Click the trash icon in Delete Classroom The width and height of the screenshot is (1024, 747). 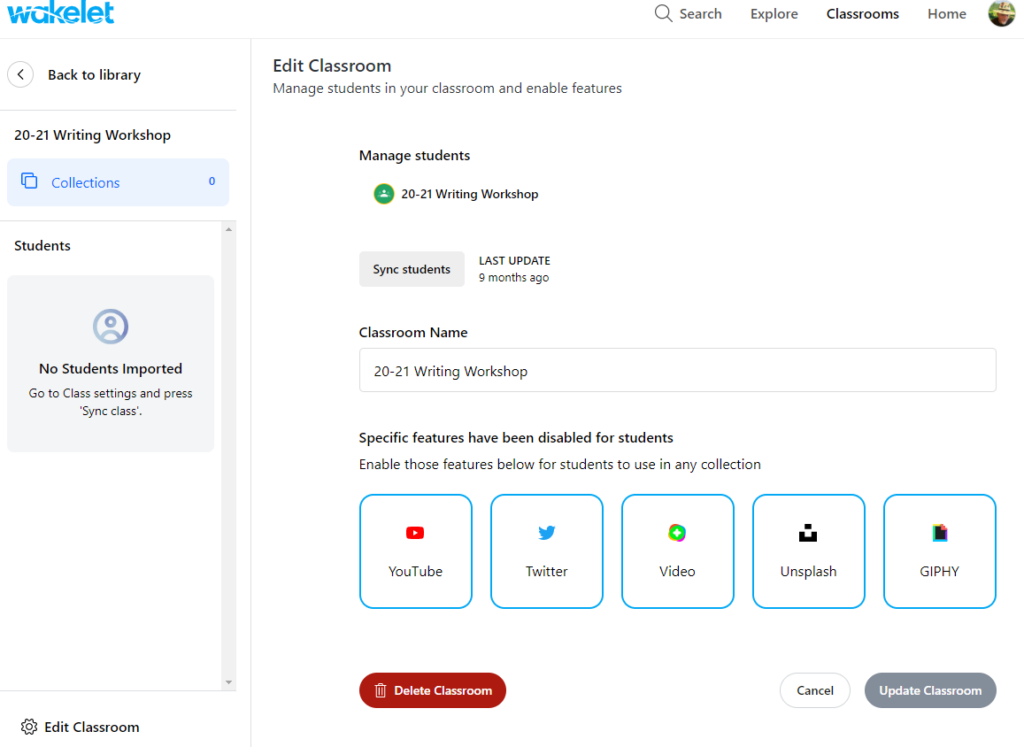click(x=380, y=690)
